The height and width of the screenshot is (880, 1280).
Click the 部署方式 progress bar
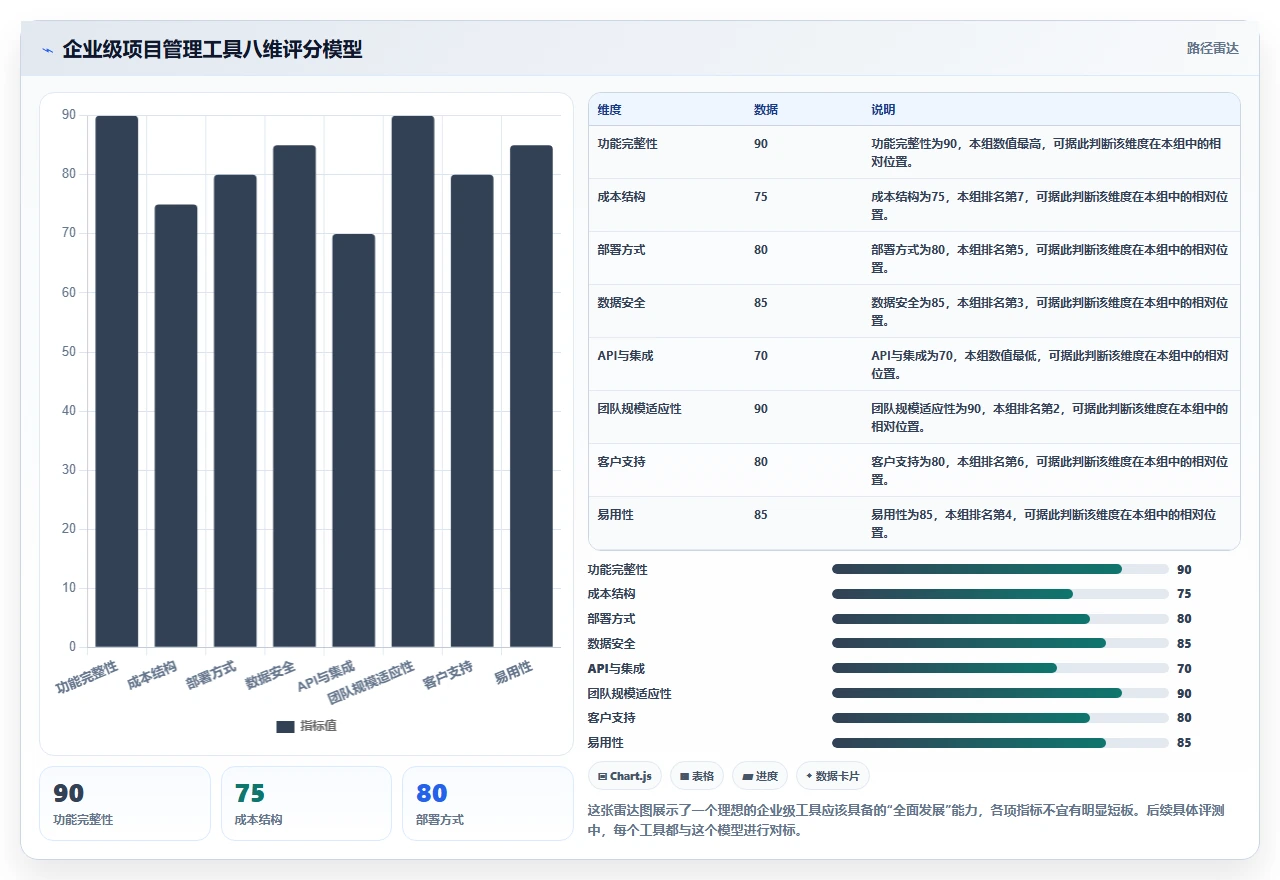tap(1000, 619)
